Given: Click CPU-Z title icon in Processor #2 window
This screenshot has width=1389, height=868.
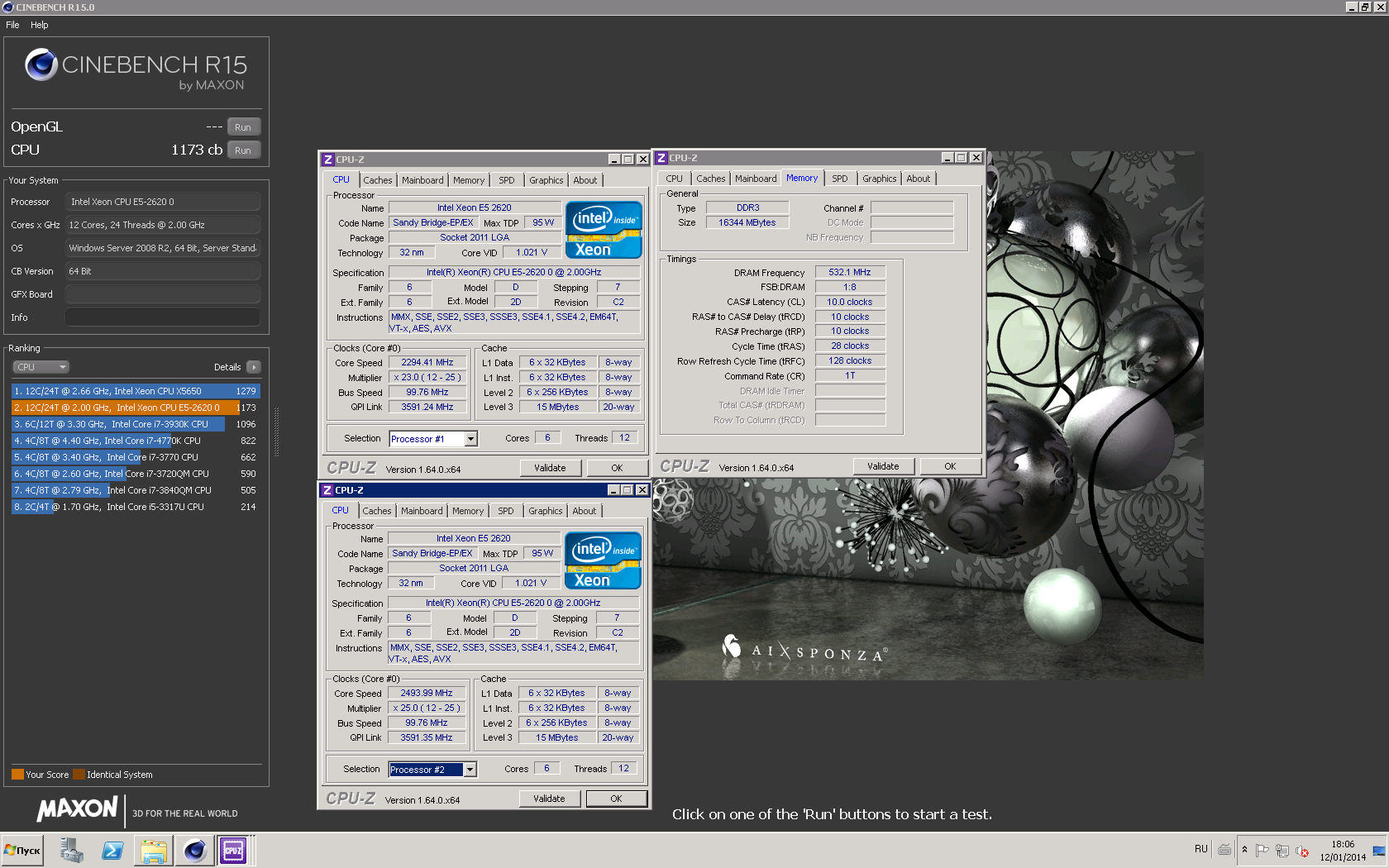Looking at the screenshot, I should 327,490.
